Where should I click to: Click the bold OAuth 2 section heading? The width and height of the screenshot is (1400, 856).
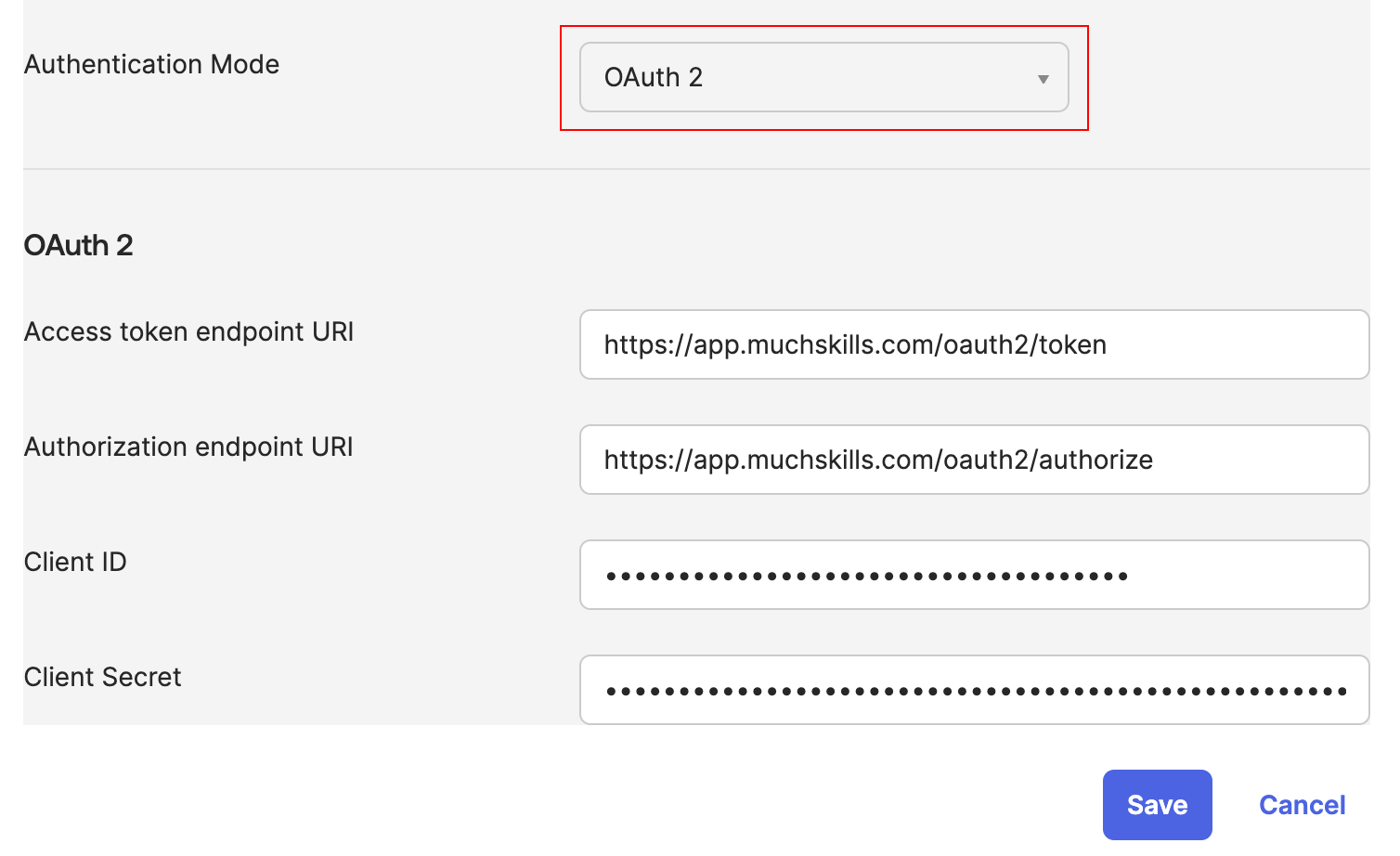click(x=79, y=245)
